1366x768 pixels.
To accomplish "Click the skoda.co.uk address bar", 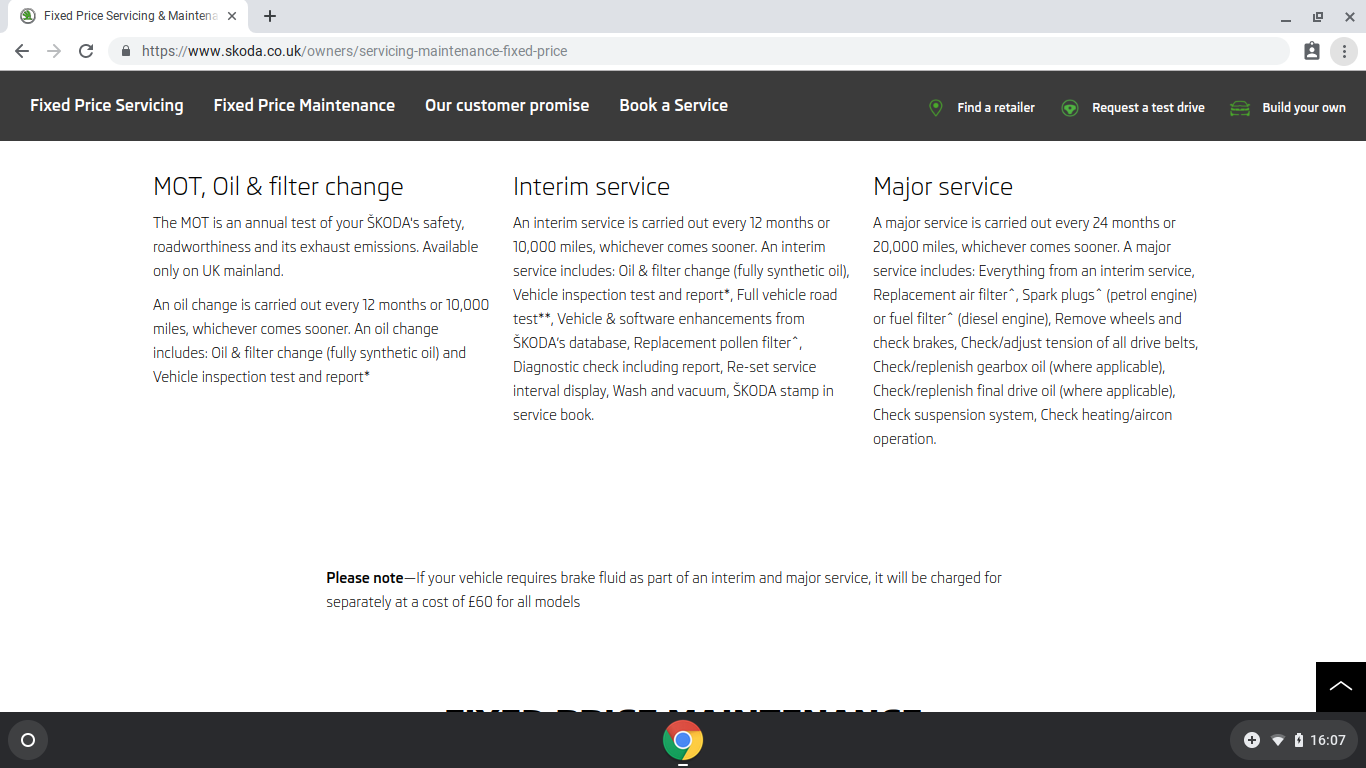I will (700, 51).
